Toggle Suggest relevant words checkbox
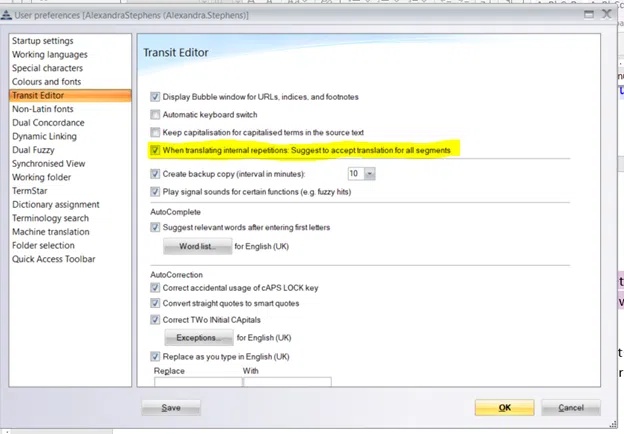Viewport: 624px width, 434px height. point(155,228)
